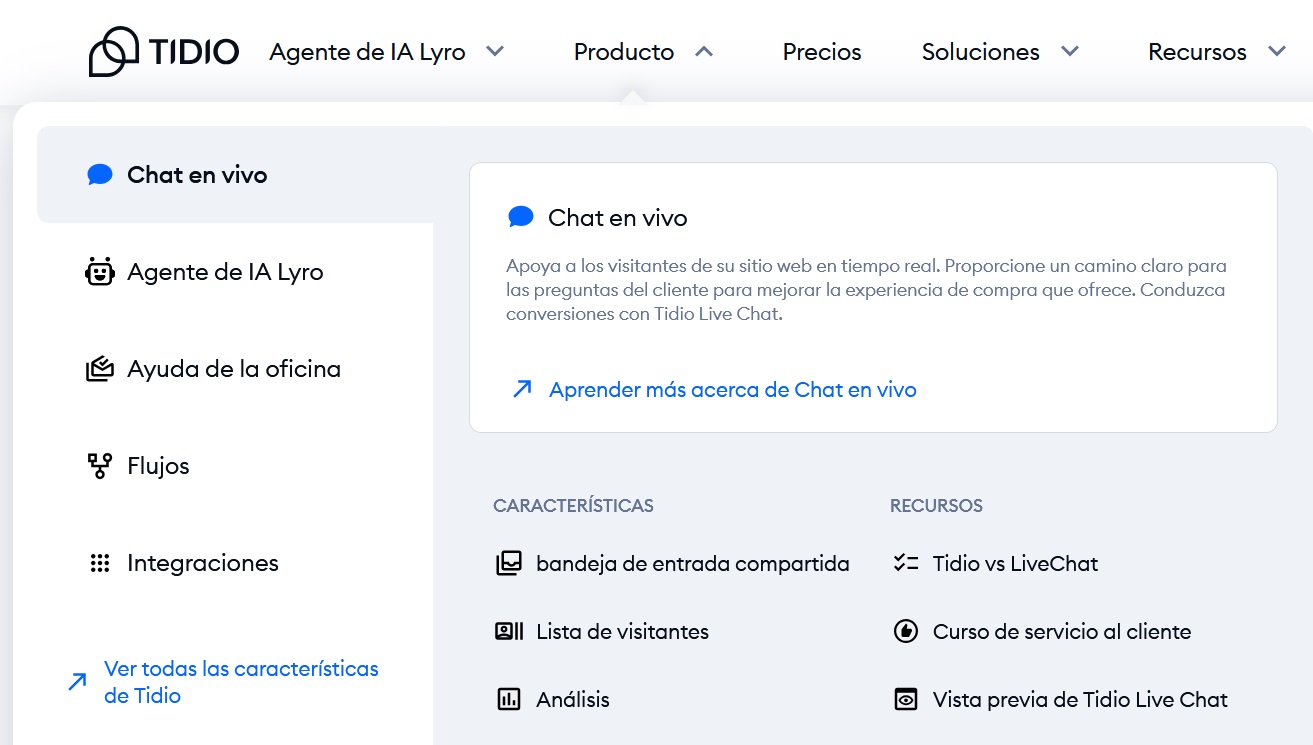
Task: Click the bandeja de entrada compartida inbox icon
Action: (508, 563)
